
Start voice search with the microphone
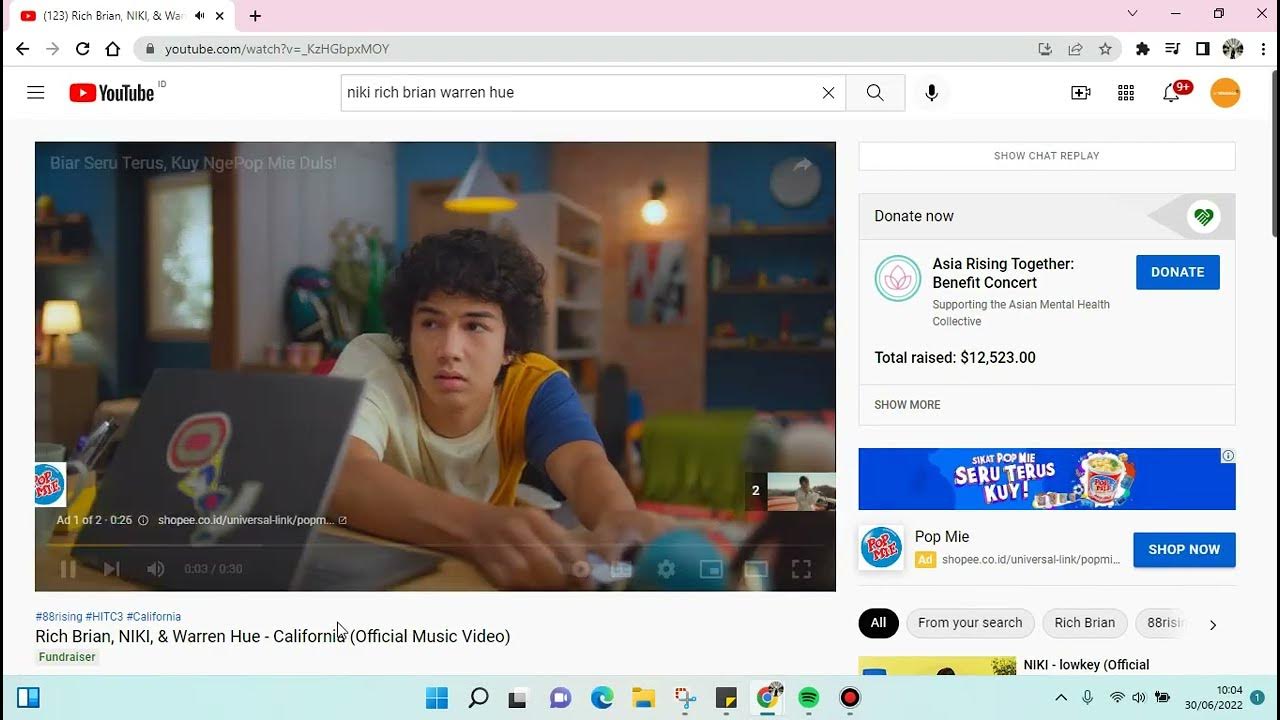tap(931, 93)
